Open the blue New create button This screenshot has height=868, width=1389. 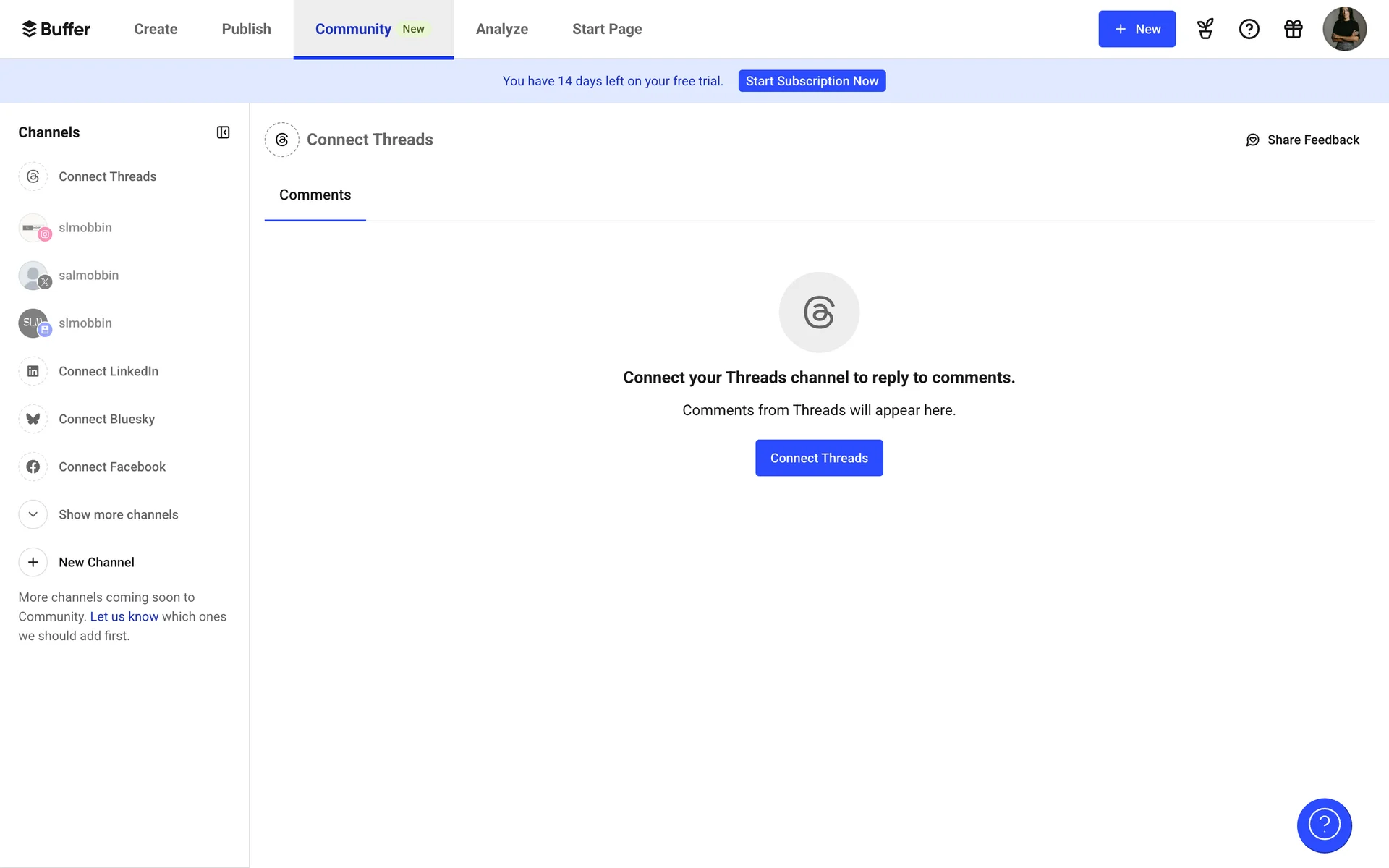[1137, 29]
